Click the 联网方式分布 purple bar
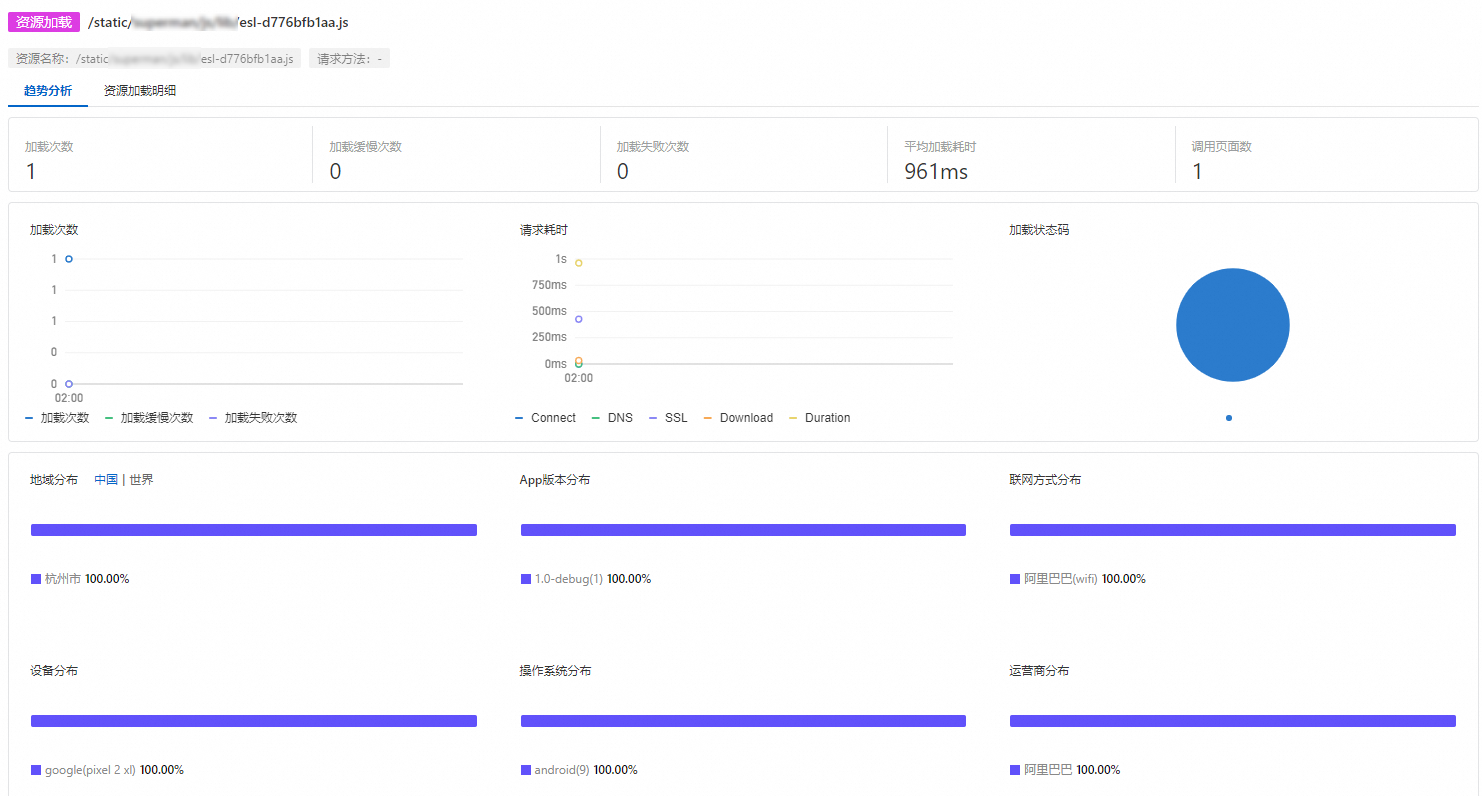This screenshot has height=796, width=1482. point(1233,530)
